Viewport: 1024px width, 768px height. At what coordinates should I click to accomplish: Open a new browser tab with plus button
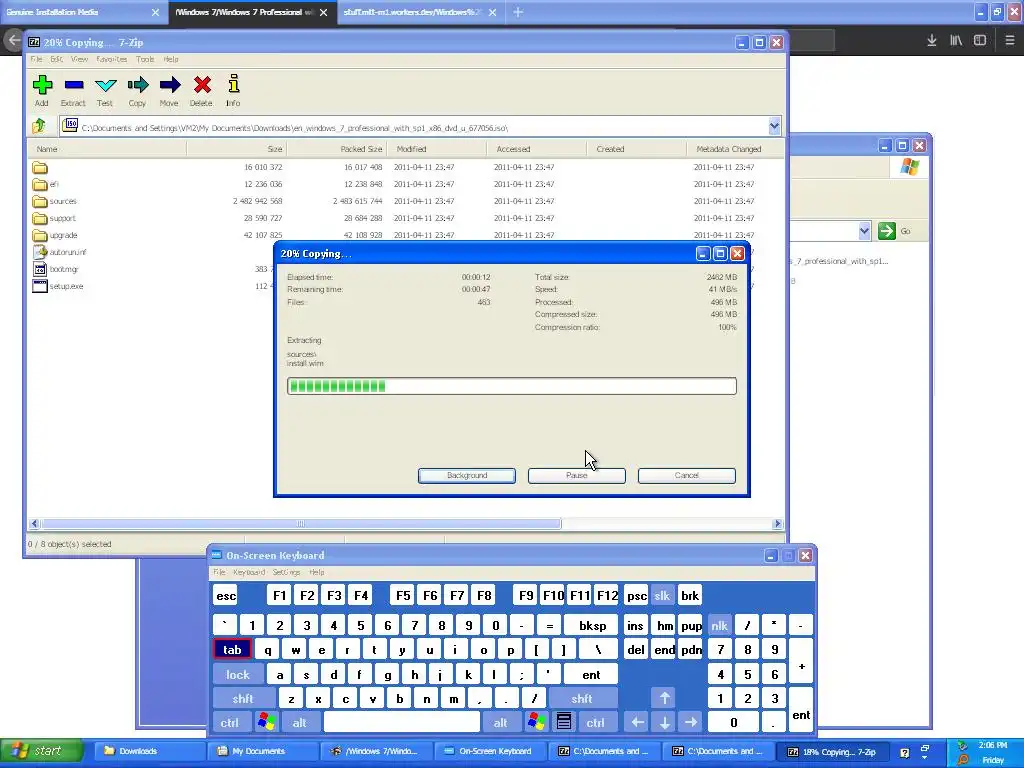click(x=518, y=12)
